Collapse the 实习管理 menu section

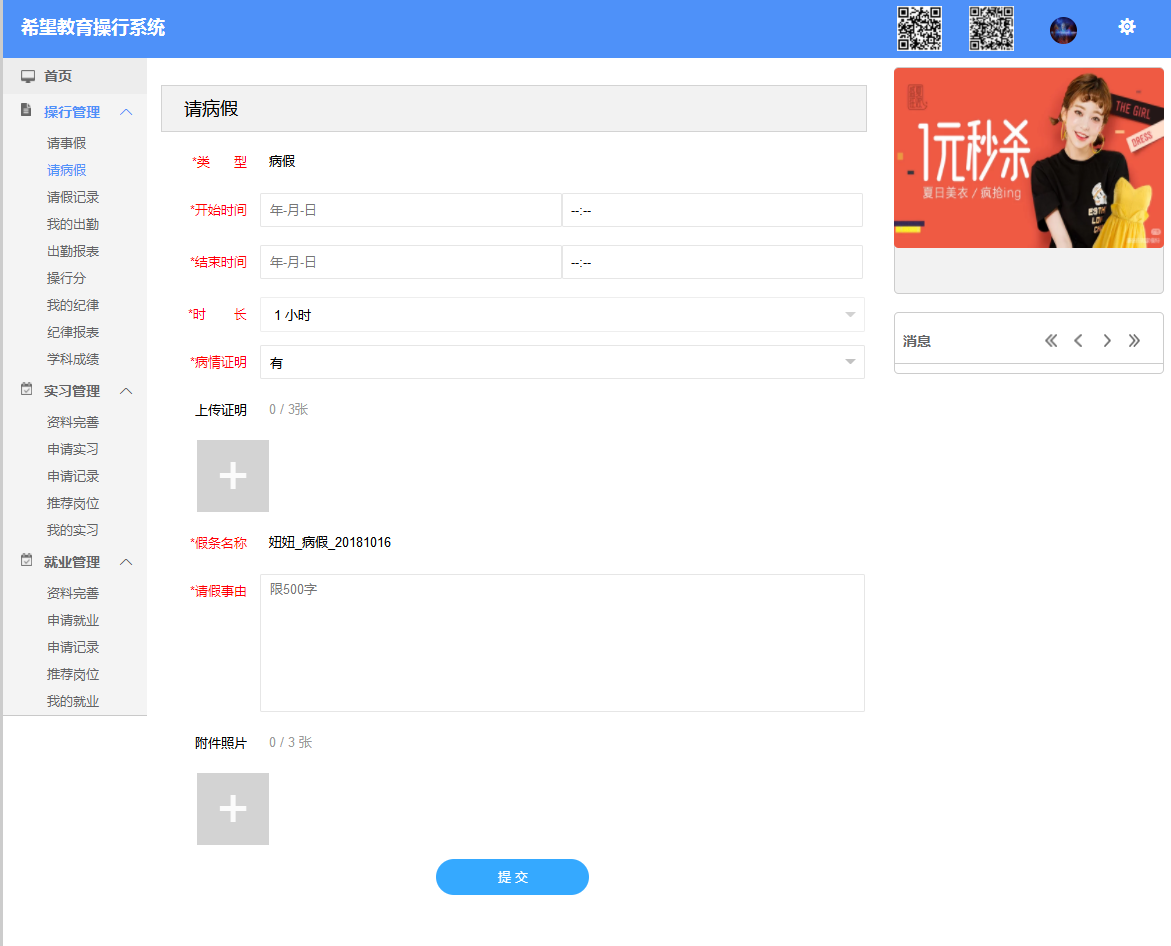(x=126, y=391)
